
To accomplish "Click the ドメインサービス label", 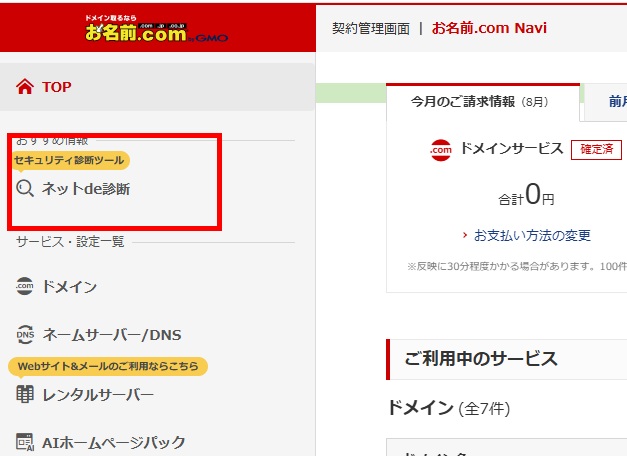I will 511,149.
